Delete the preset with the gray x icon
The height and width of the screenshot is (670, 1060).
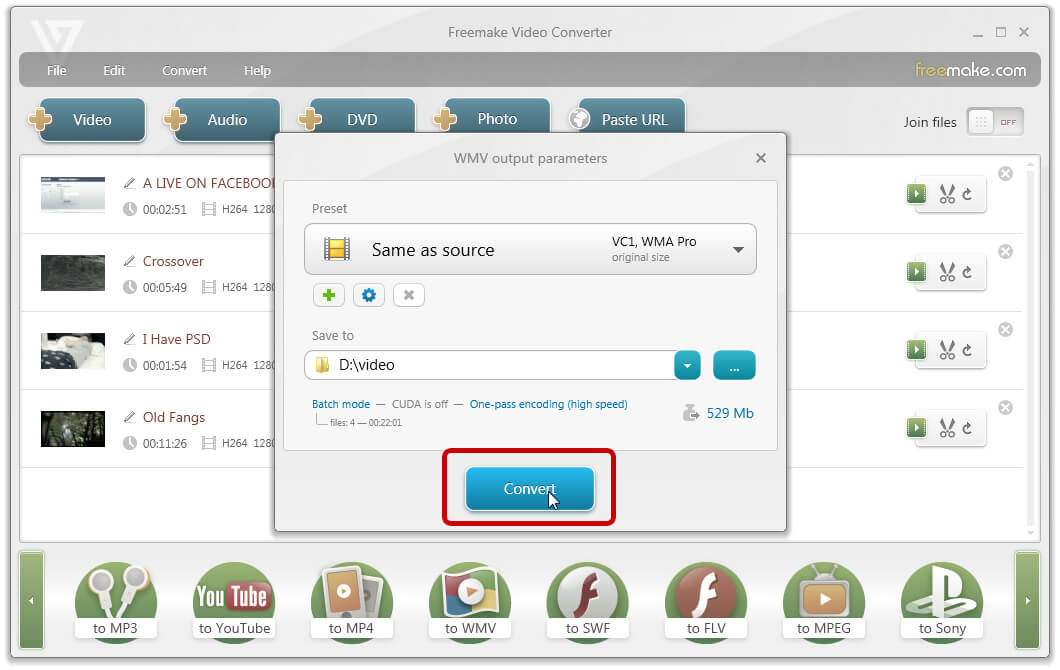[x=408, y=295]
